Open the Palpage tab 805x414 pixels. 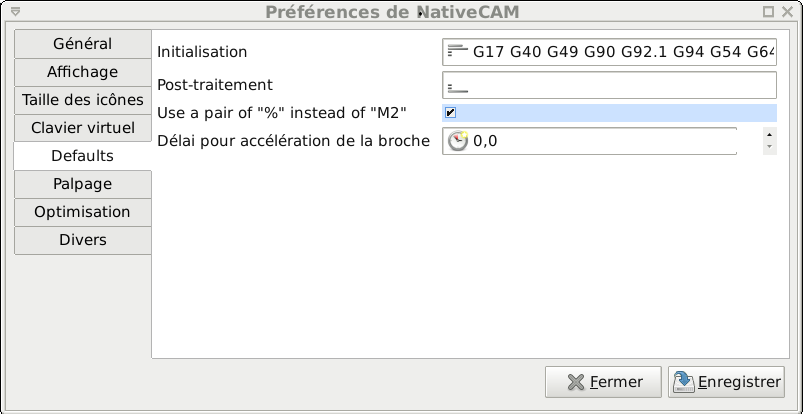83,184
